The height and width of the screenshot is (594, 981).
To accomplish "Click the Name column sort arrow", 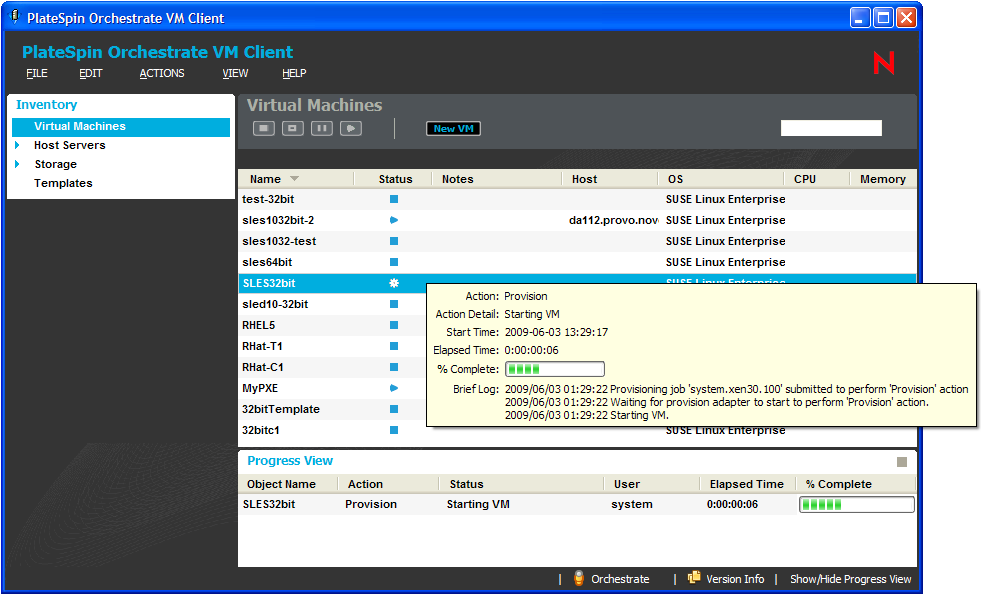I will pos(294,179).
